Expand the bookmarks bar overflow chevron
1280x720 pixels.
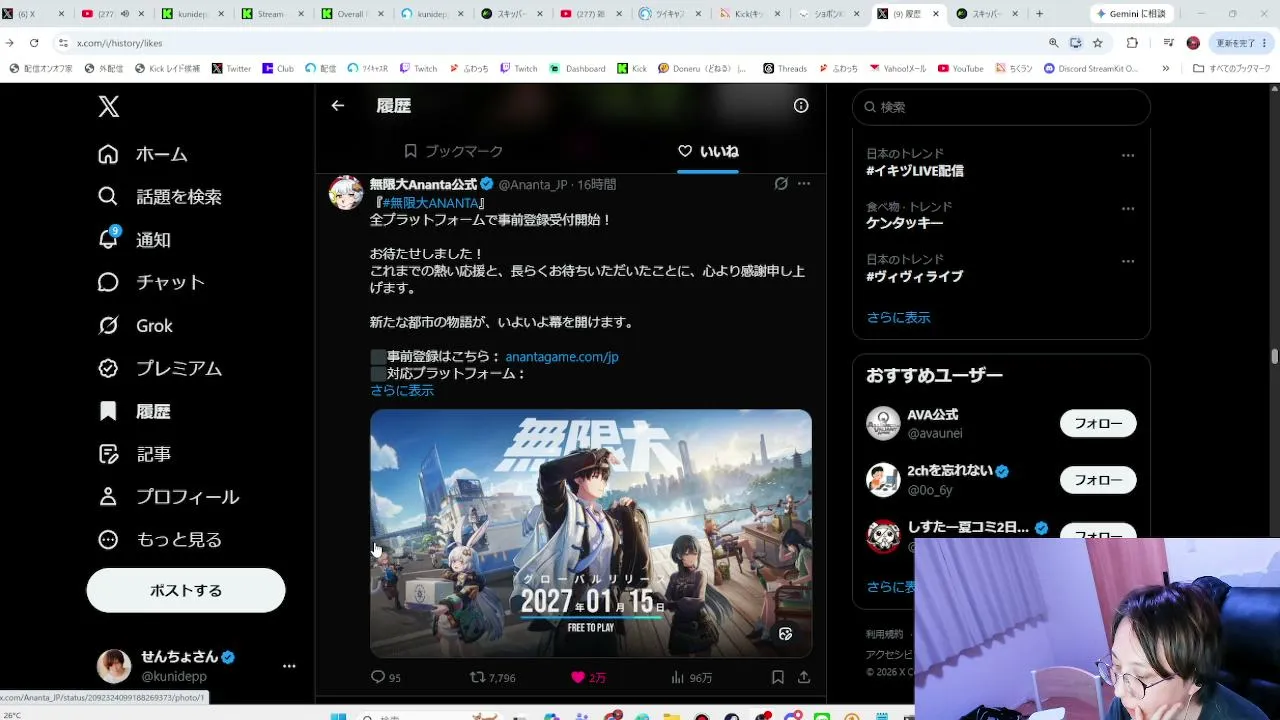pos(1165,68)
